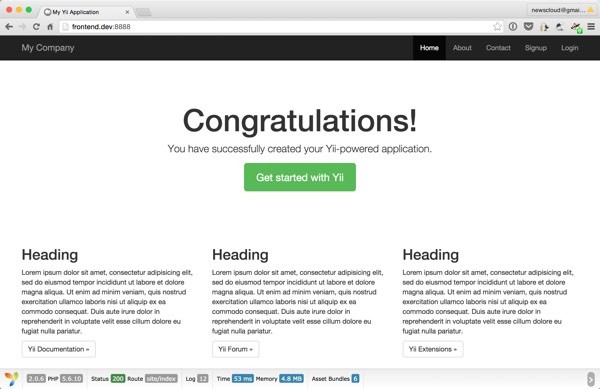Viewport: 600px width, 389px height.
Task: Open the Asset Bundles 6 debug panel
Action: [x=335, y=379]
